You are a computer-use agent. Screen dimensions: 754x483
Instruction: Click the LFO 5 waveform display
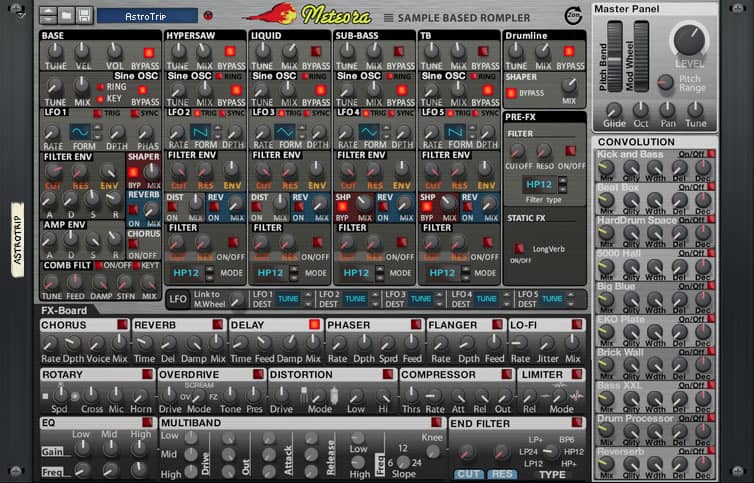pyautogui.click(x=454, y=131)
